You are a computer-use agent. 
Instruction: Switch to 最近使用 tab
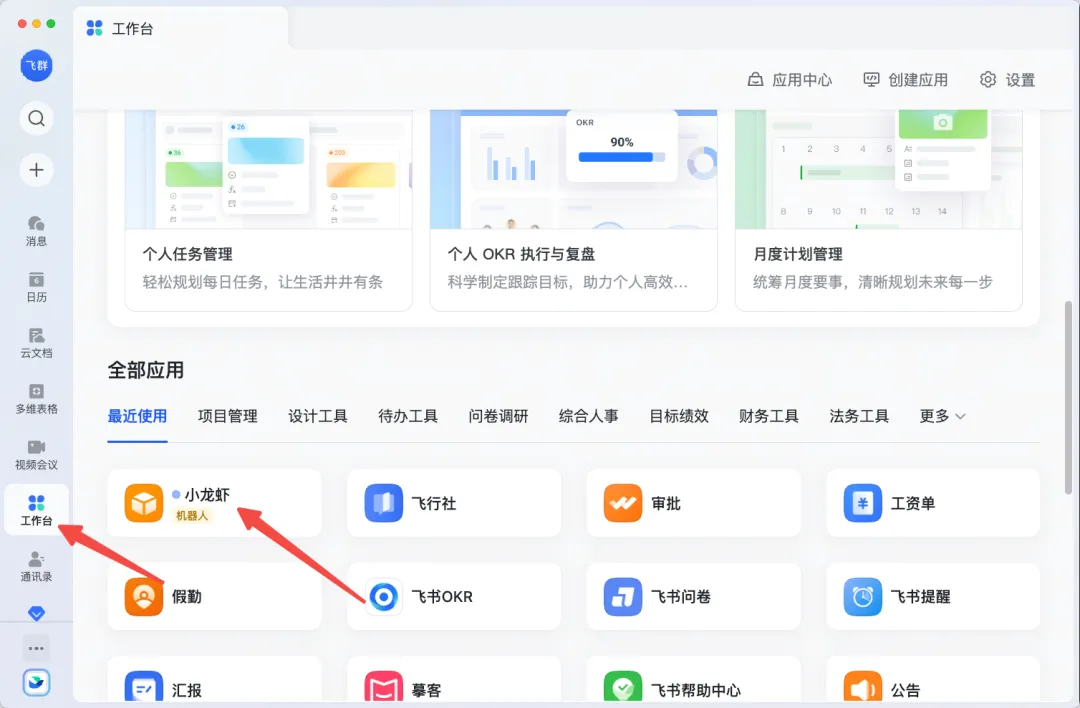(x=137, y=416)
